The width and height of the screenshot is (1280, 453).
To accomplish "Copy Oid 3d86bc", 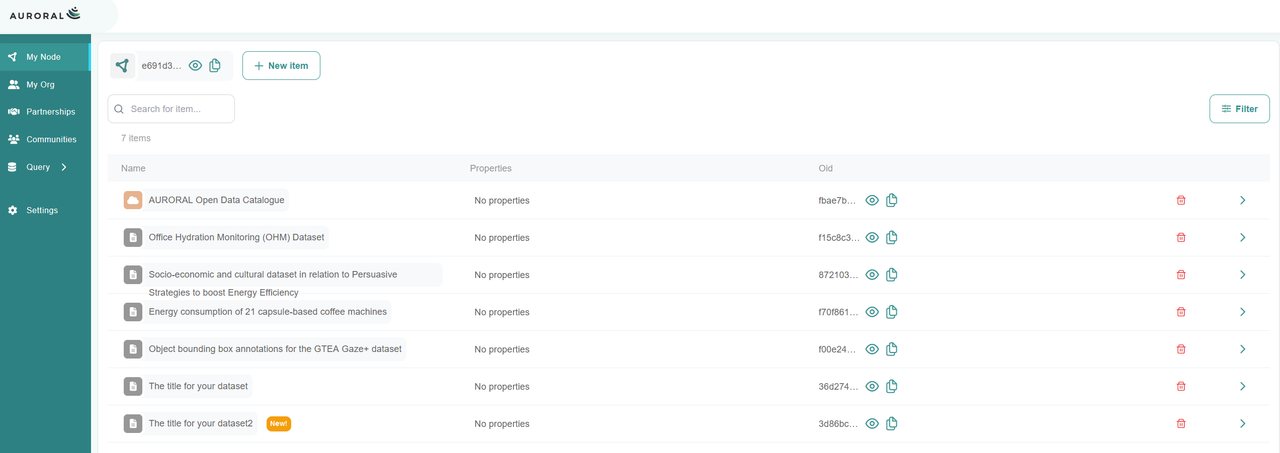I will tap(891, 423).
